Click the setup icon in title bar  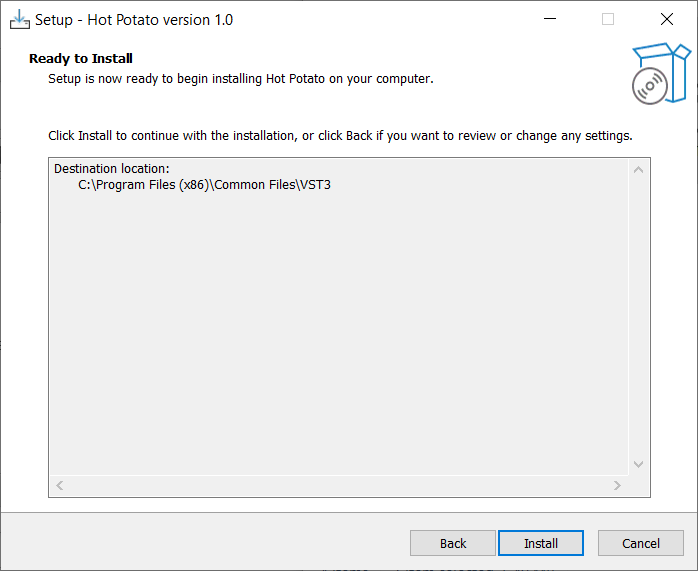pos(19,19)
